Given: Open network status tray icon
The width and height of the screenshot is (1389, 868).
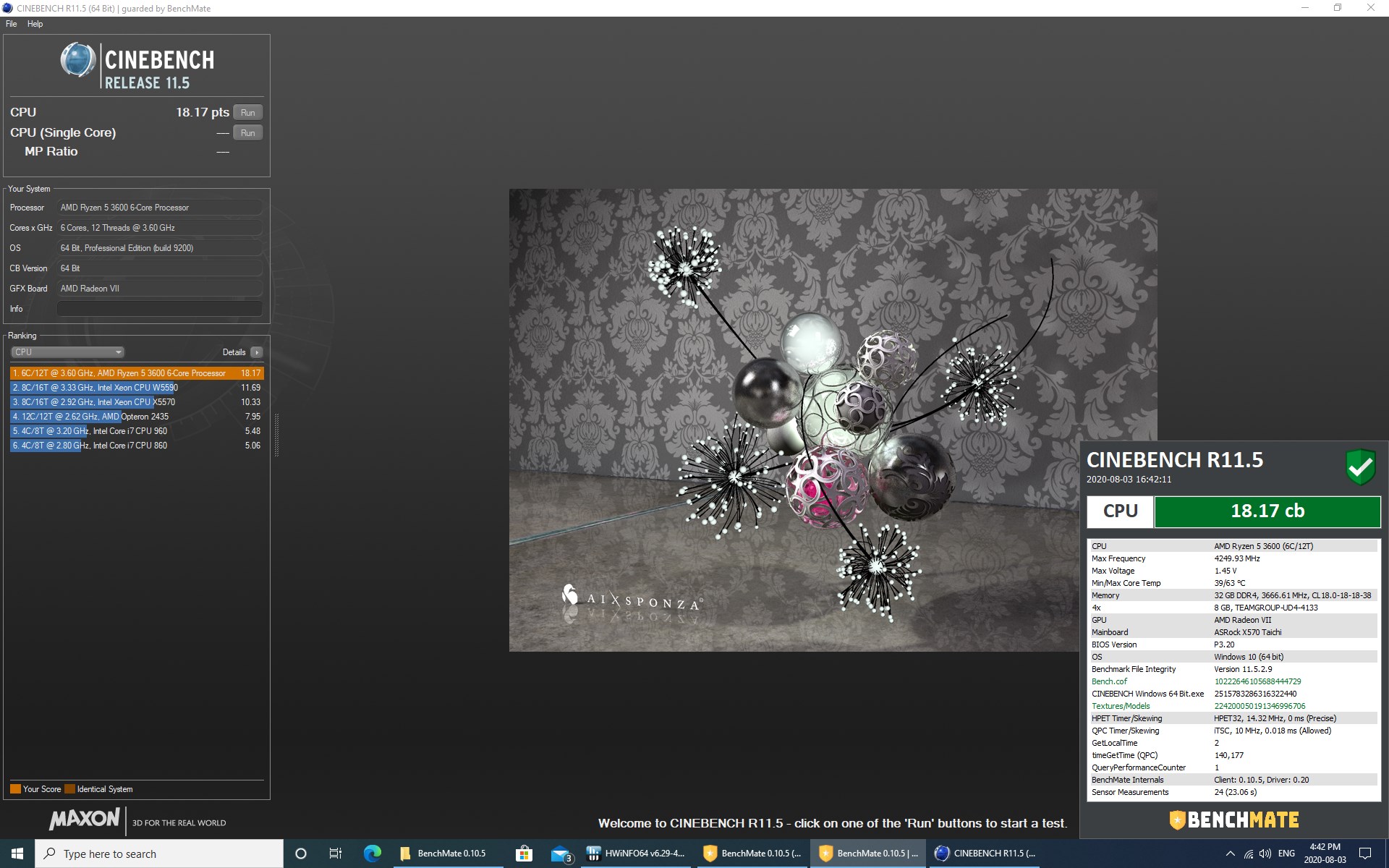Looking at the screenshot, I should (1249, 854).
